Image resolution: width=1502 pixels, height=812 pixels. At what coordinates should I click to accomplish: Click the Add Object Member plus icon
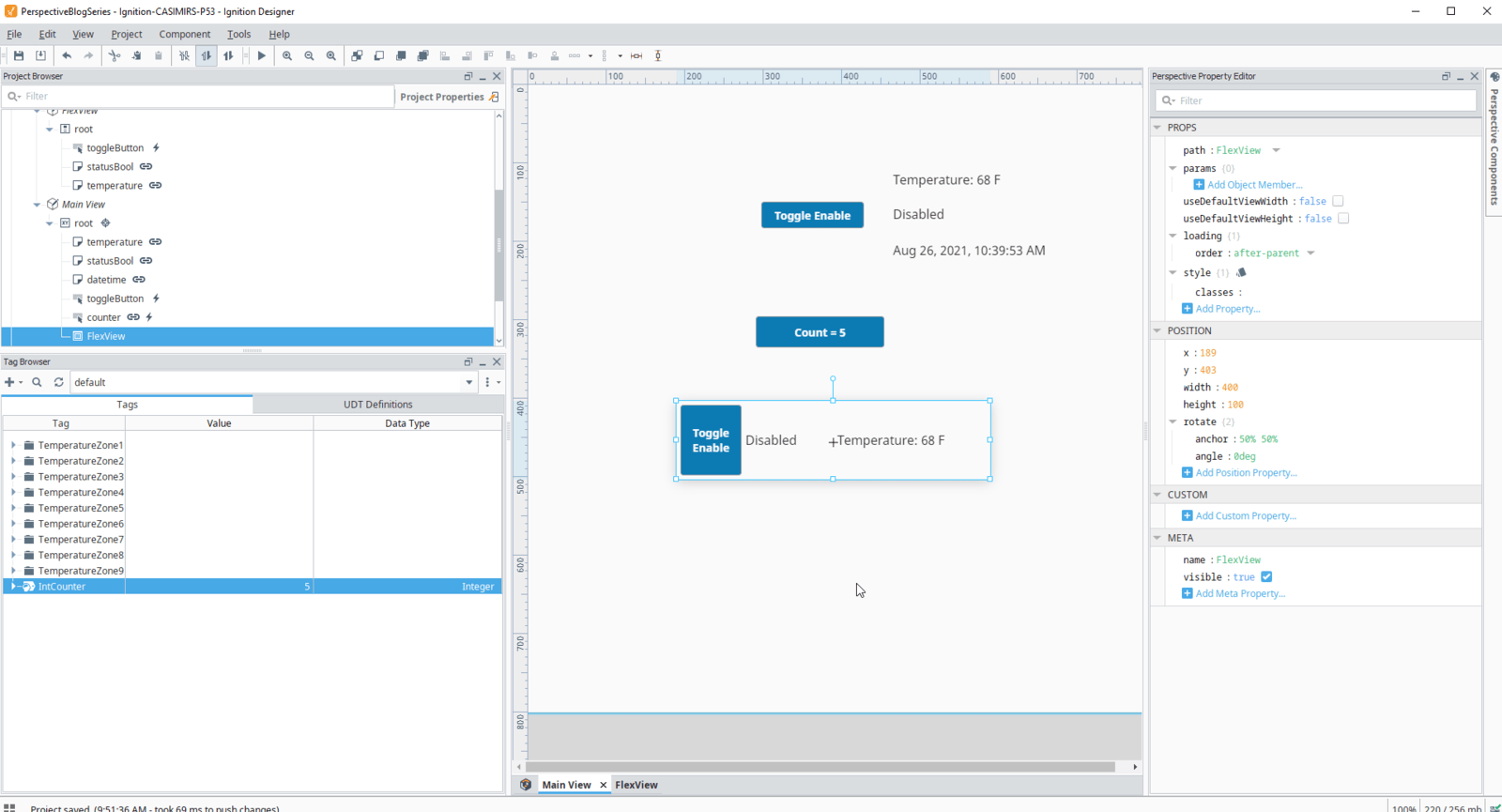point(1199,185)
